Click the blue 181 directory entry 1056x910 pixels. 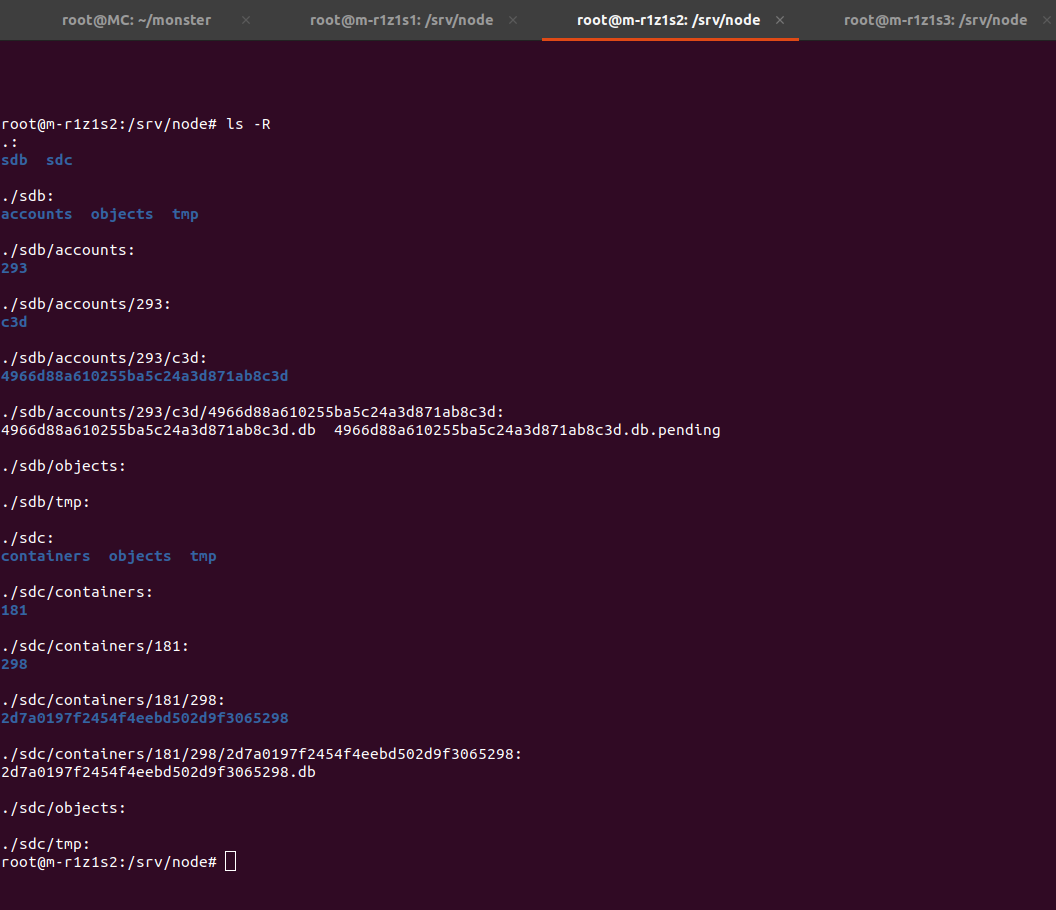click(14, 610)
